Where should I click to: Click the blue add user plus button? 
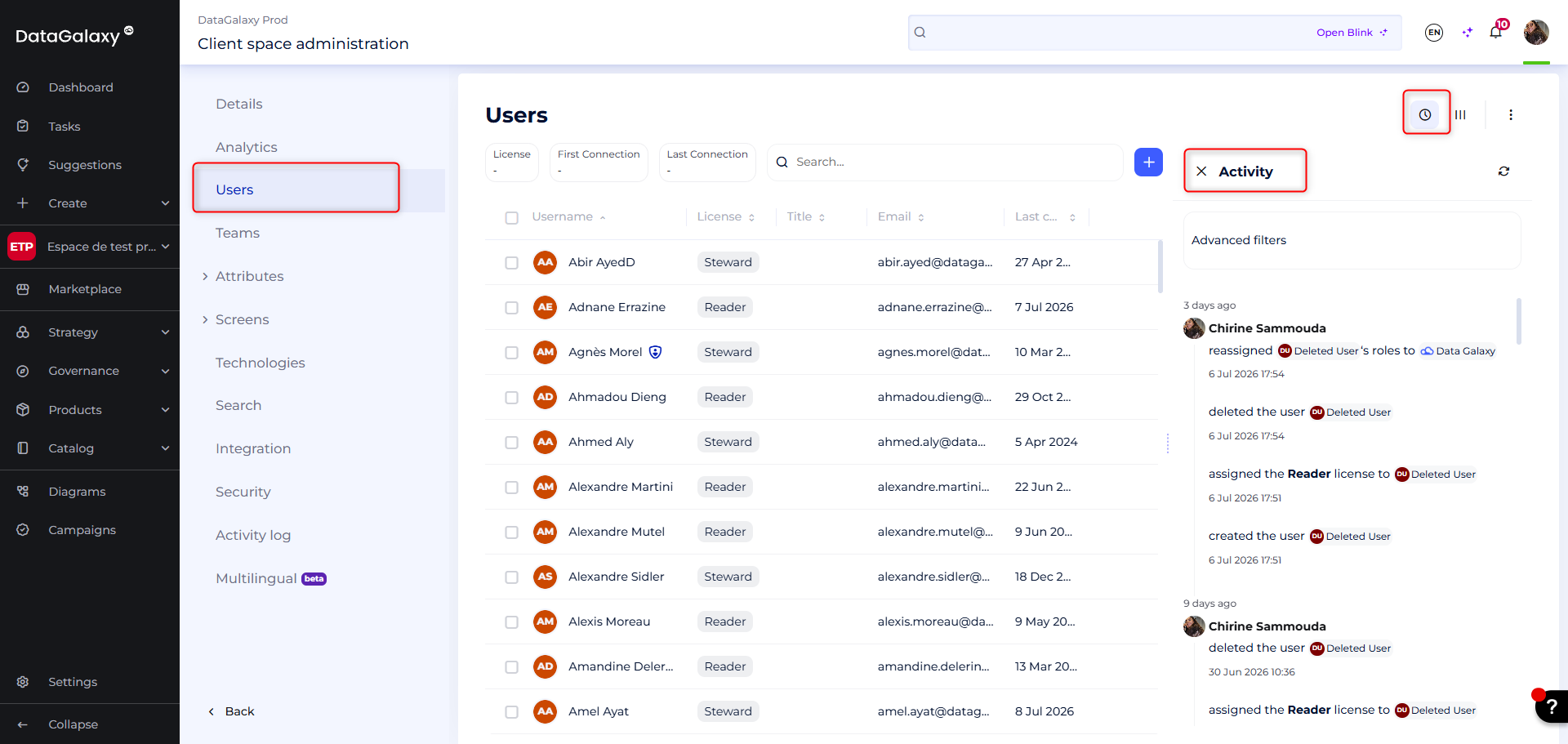tap(1148, 163)
